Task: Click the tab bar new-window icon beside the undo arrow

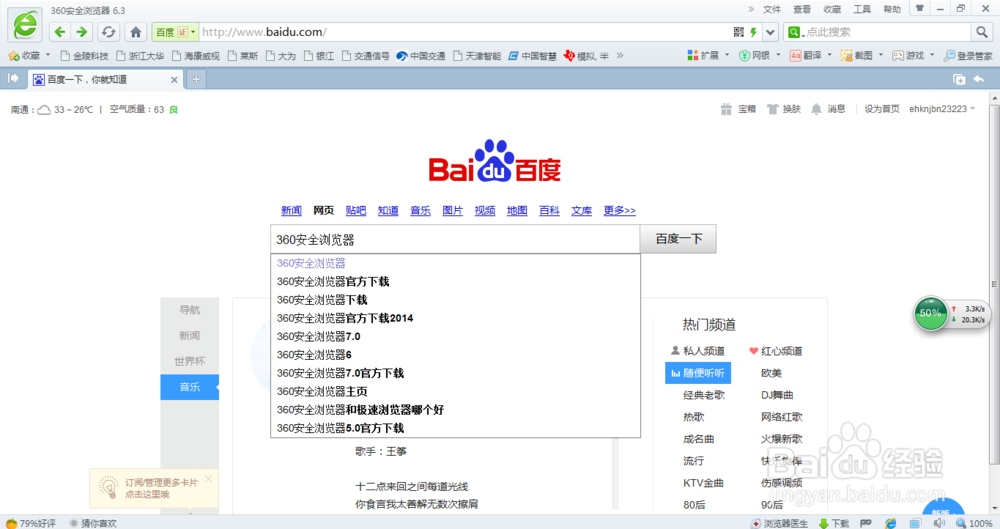Action: click(959, 79)
